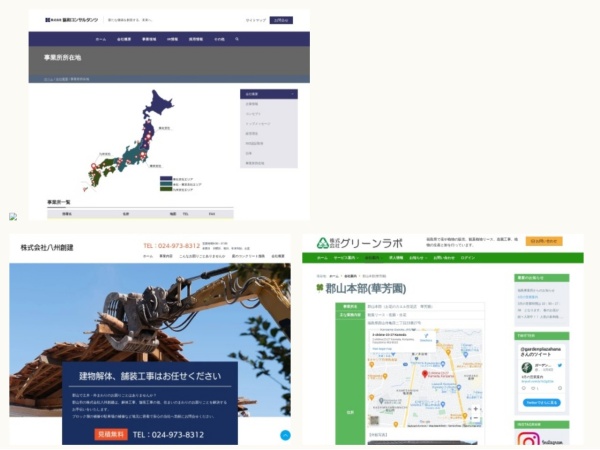Expand サービス案内 dropdown in green bar
This screenshot has width=600, height=450.
[346, 258]
